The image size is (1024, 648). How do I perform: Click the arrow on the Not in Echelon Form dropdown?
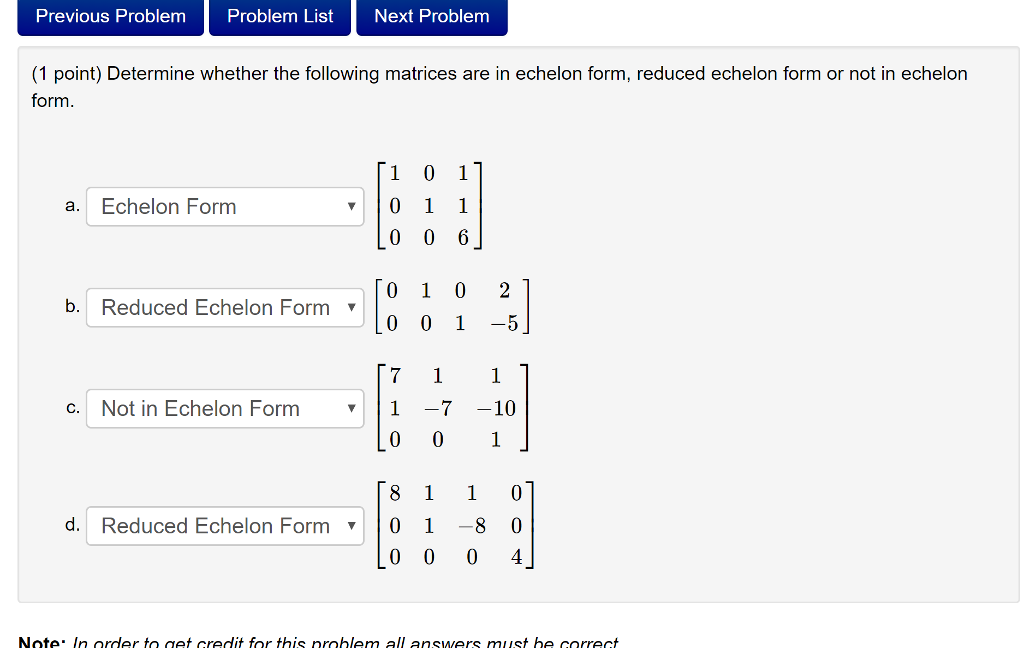[352, 408]
